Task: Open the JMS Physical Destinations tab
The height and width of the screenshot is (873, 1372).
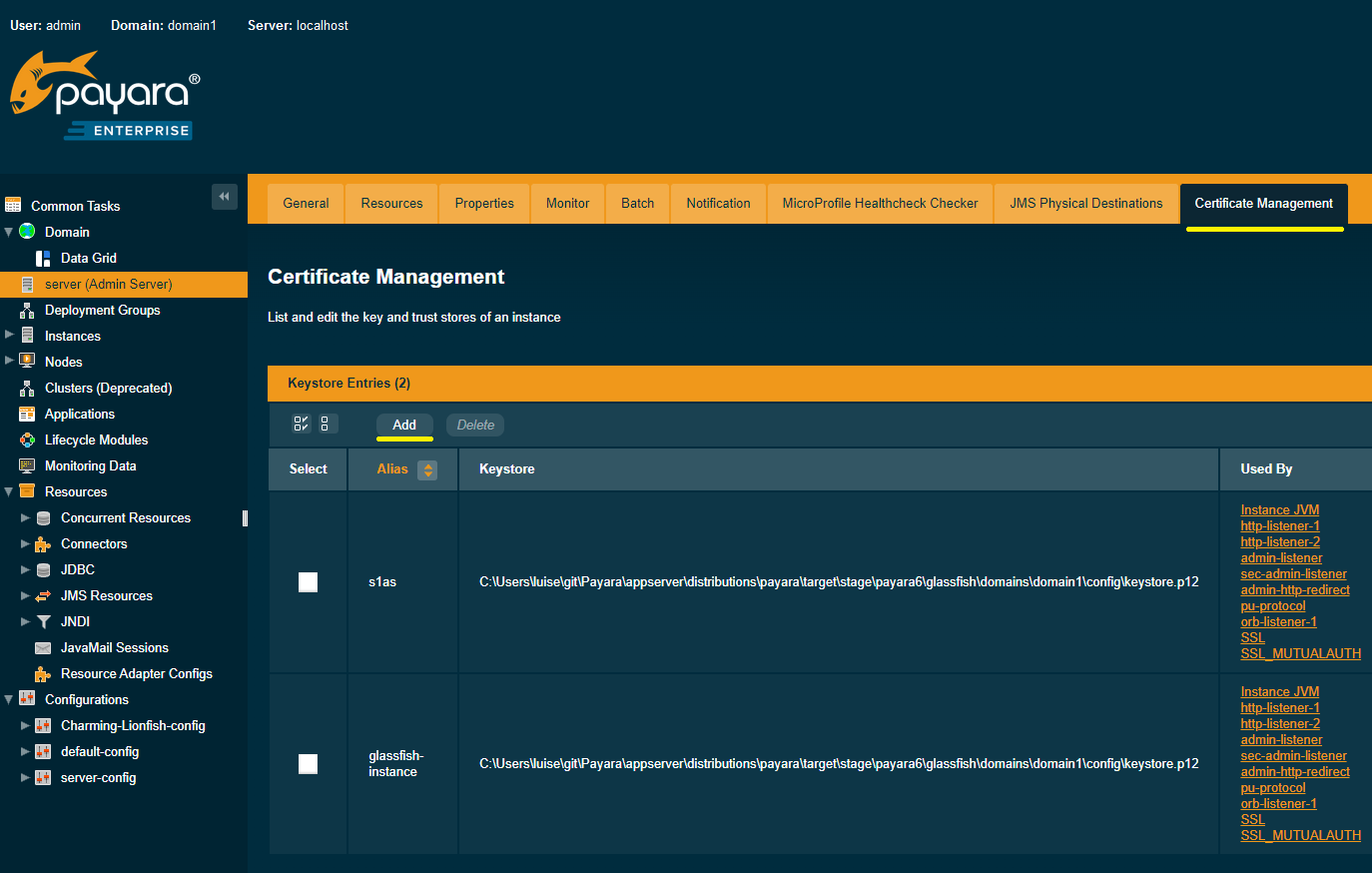Action: [x=1085, y=203]
